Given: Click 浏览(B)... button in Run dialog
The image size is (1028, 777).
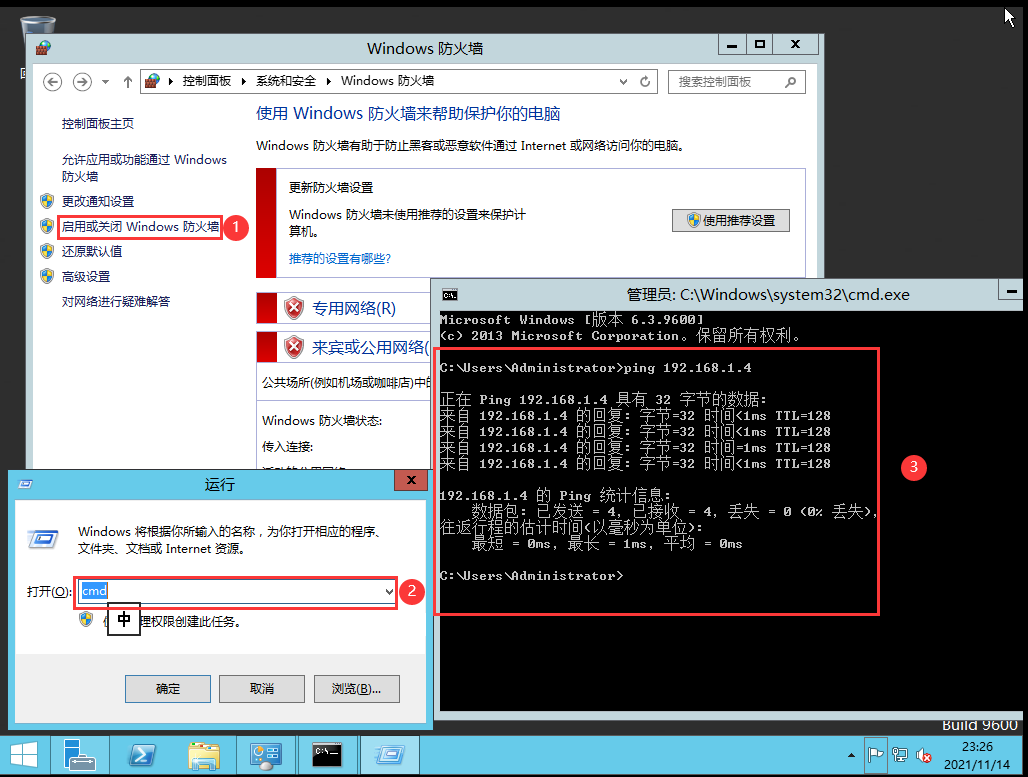Looking at the screenshot, I should pyautogui.click(x=357, y=688).
